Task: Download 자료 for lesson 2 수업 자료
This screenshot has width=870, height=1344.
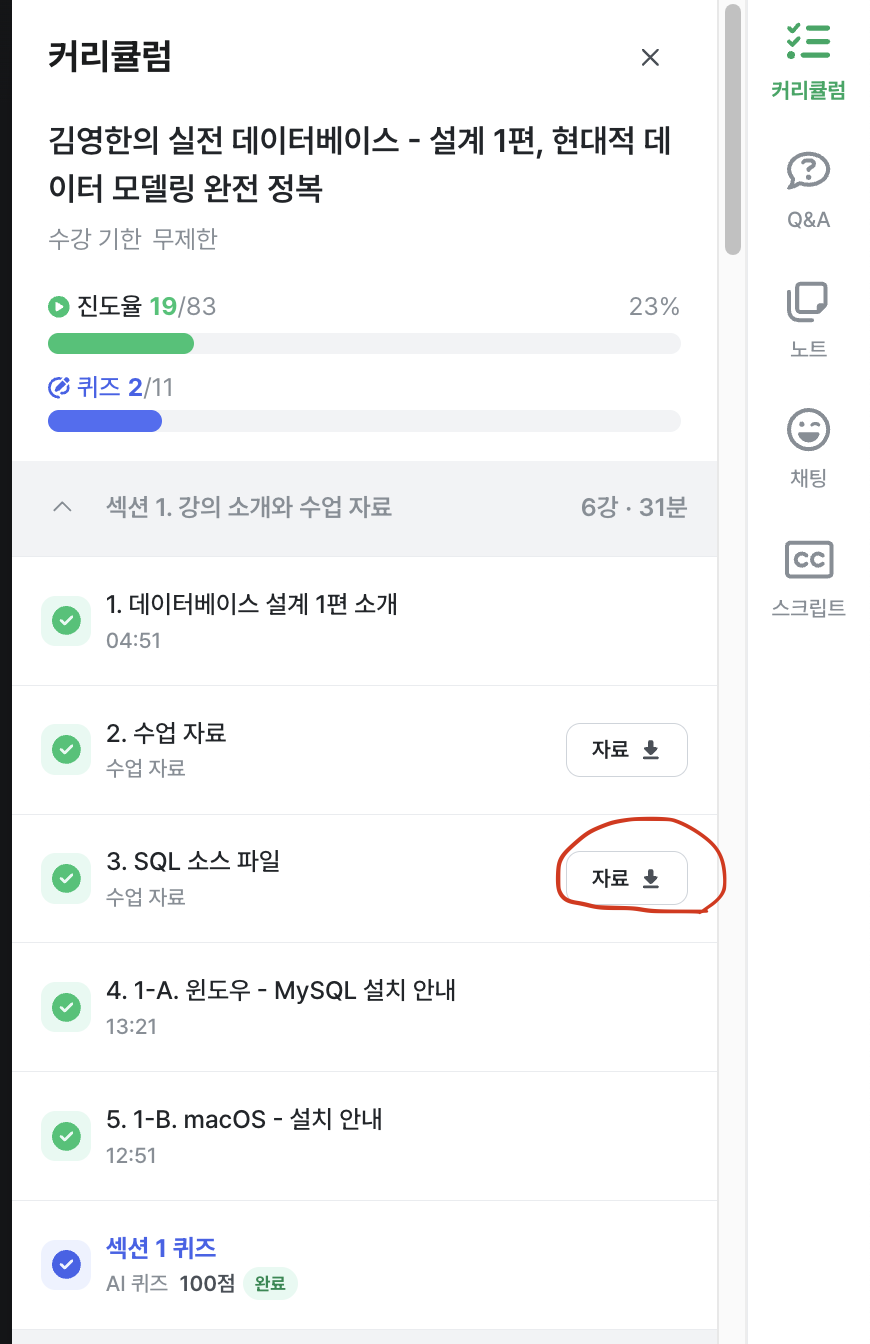Action: click(x=626, y=750)
